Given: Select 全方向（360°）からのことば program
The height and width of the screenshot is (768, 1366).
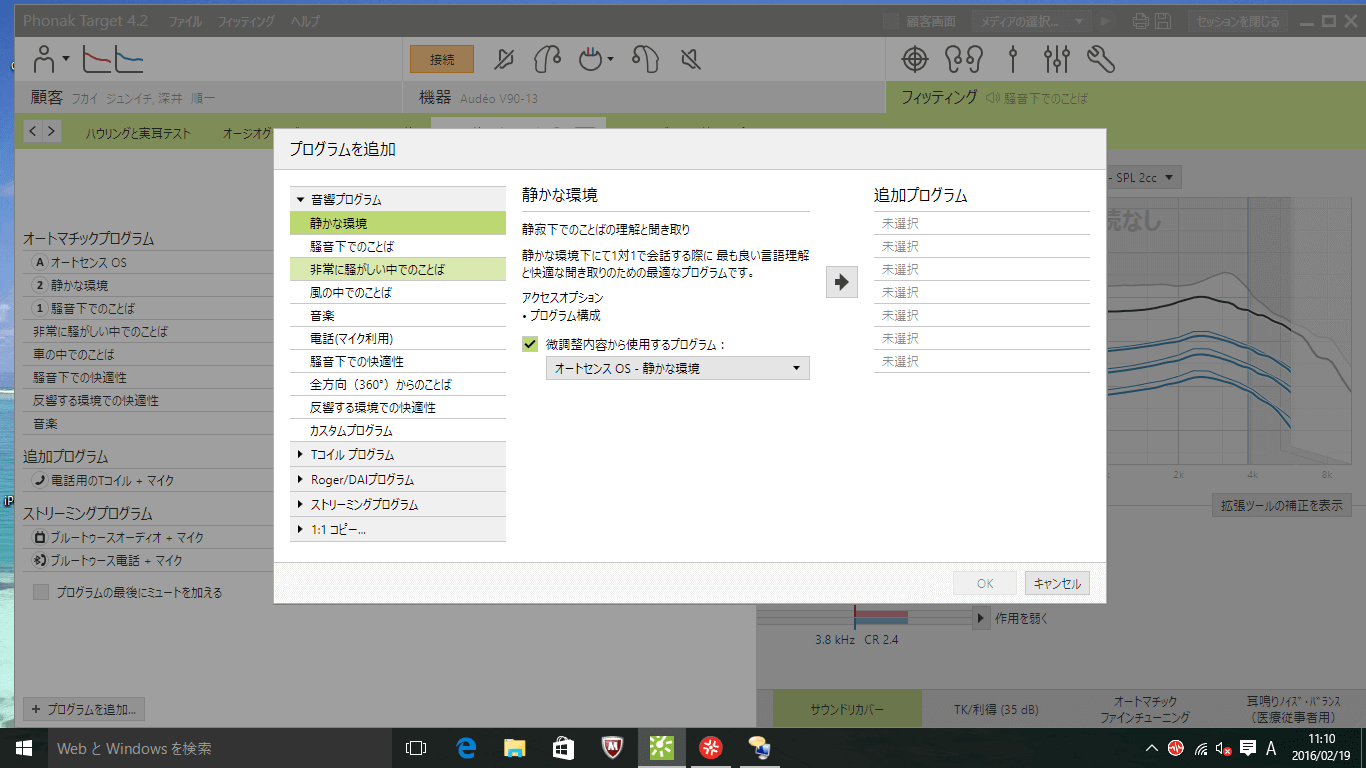Looking at the screenshot, I should pyautogui.click(x=398, y=384).
